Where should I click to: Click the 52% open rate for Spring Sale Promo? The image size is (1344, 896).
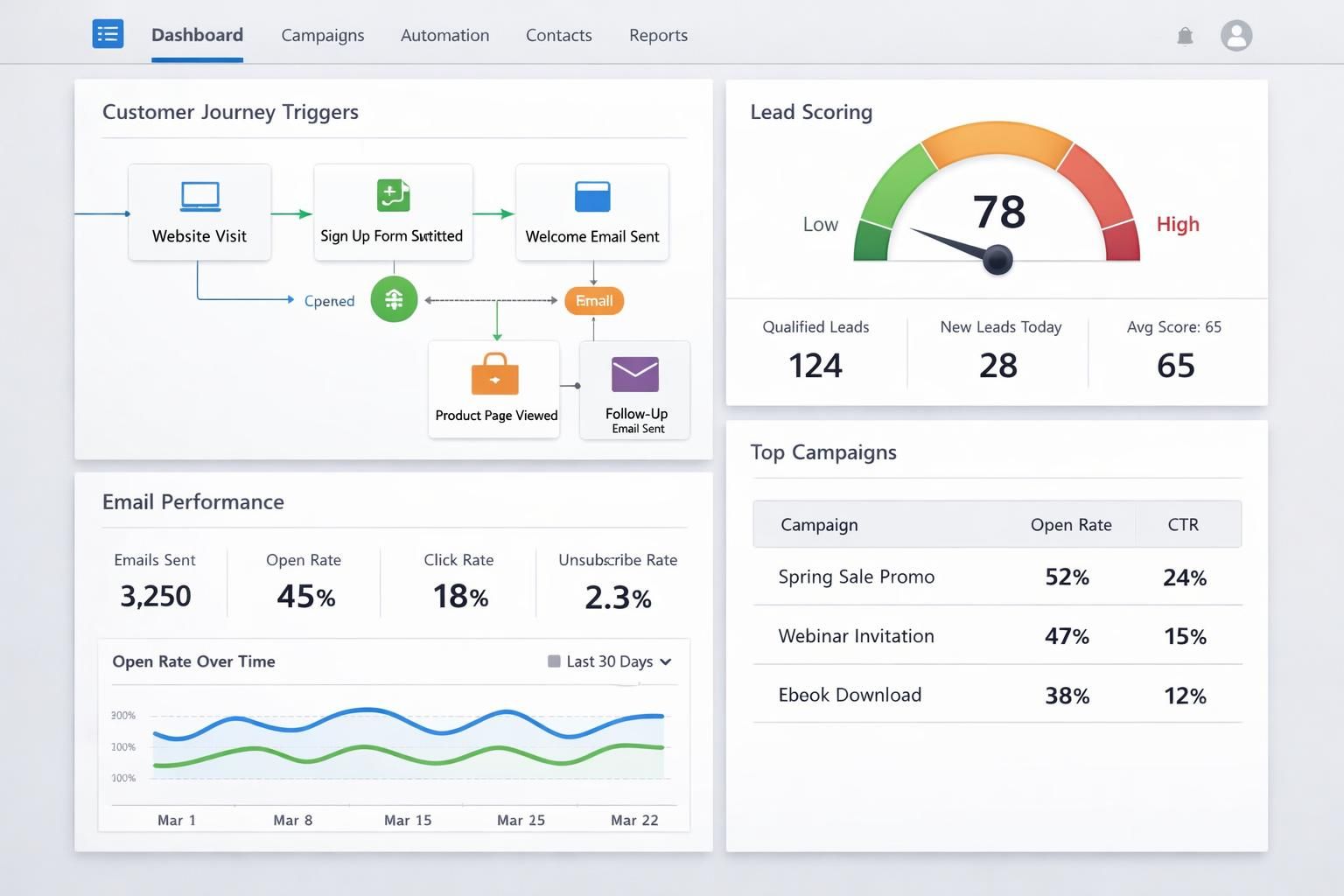(1067, 577)
